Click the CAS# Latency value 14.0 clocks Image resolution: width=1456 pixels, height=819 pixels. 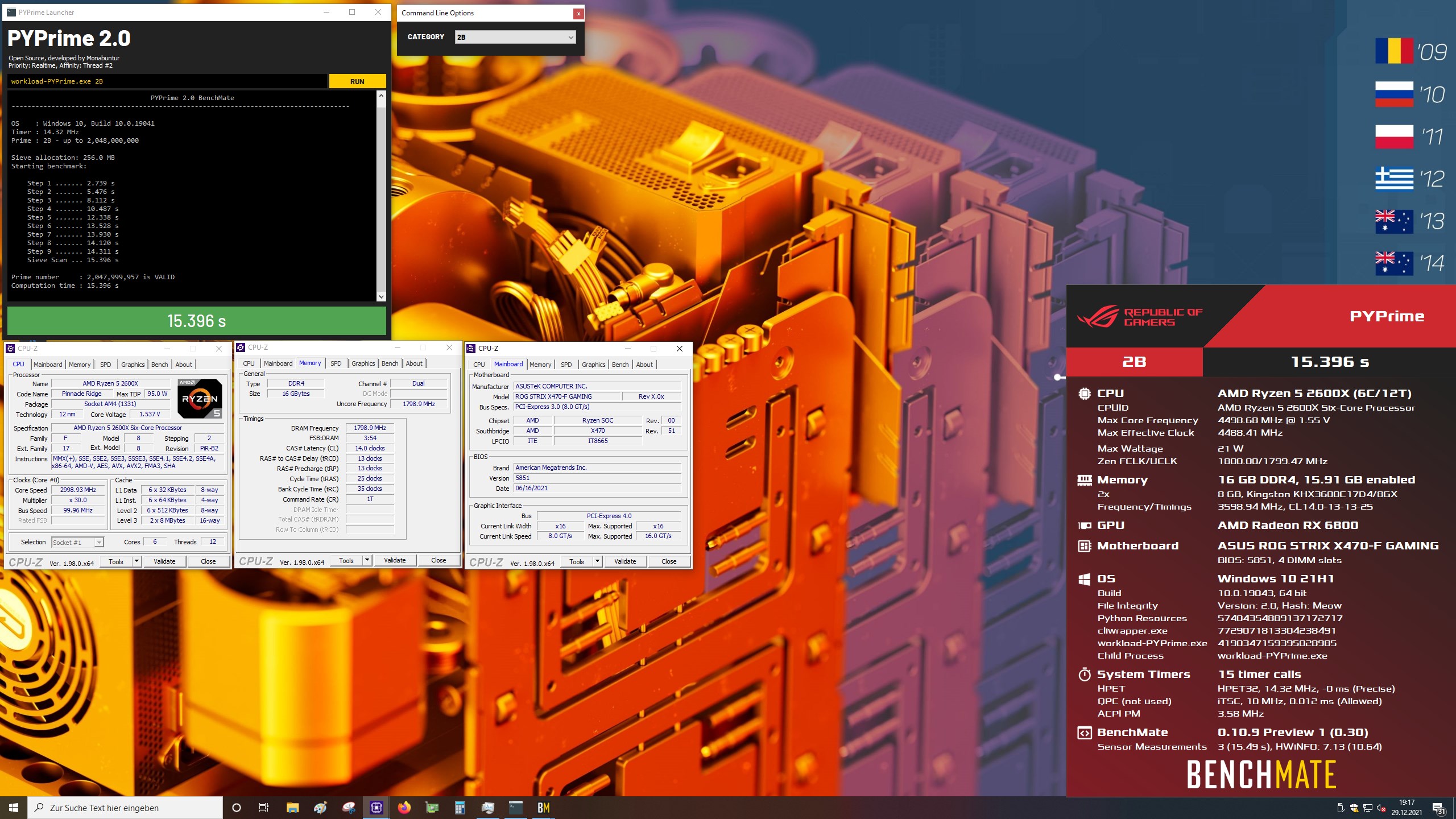coord(370,448)
